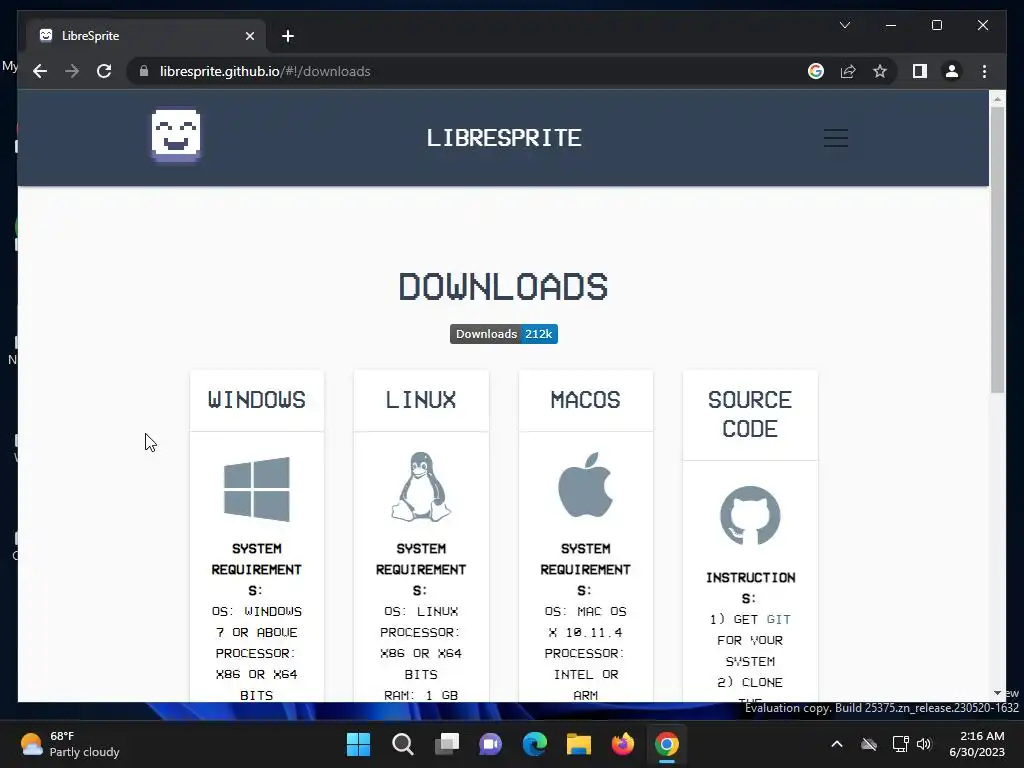Image resolution: width=1024 pixels, height=768 pixels.
Task: Click the Apple logo in the macOS card
Action: 585,485
